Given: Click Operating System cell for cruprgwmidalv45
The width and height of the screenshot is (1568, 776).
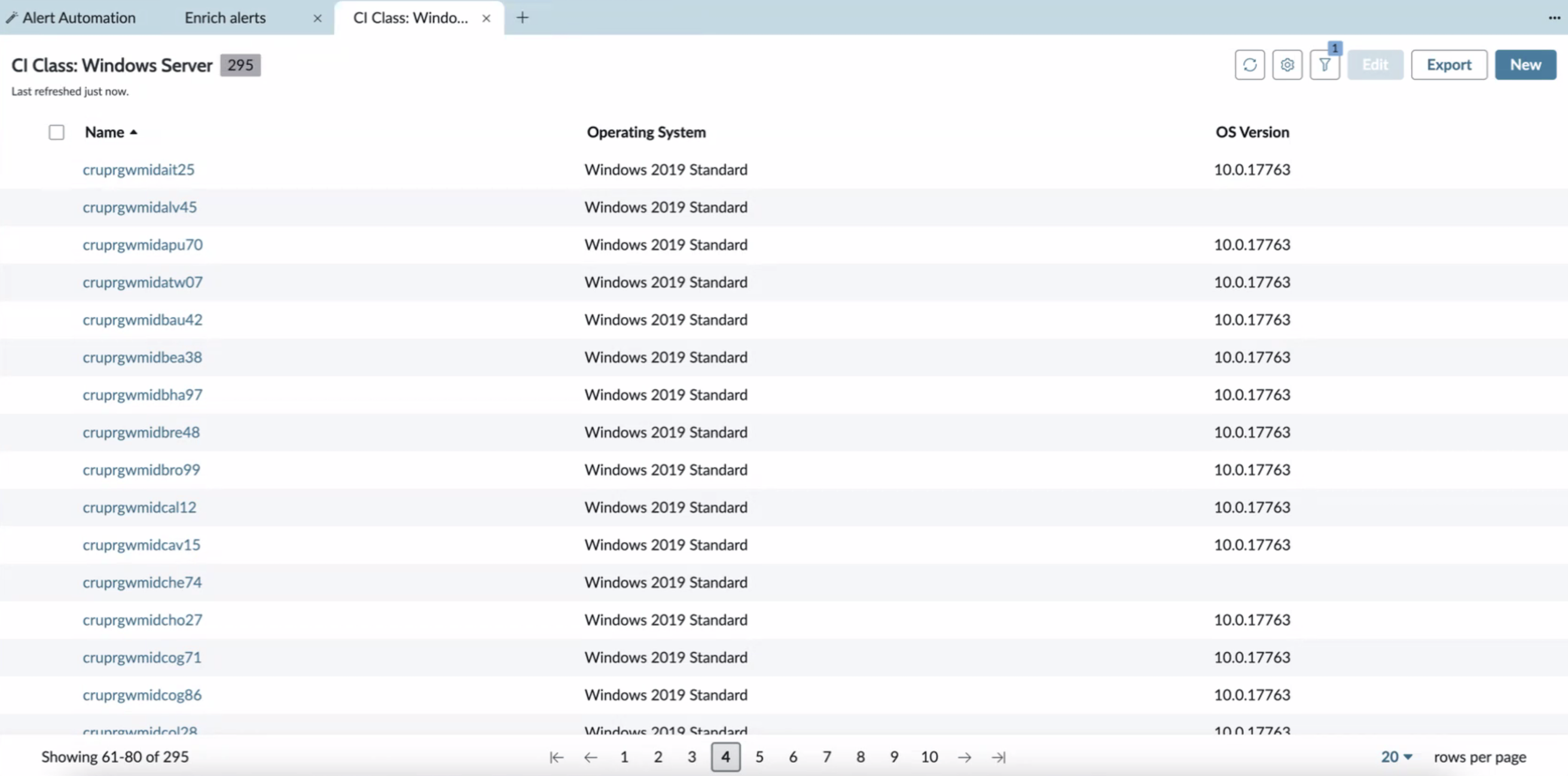Looking at the screenshot, I should coord(666,207).
